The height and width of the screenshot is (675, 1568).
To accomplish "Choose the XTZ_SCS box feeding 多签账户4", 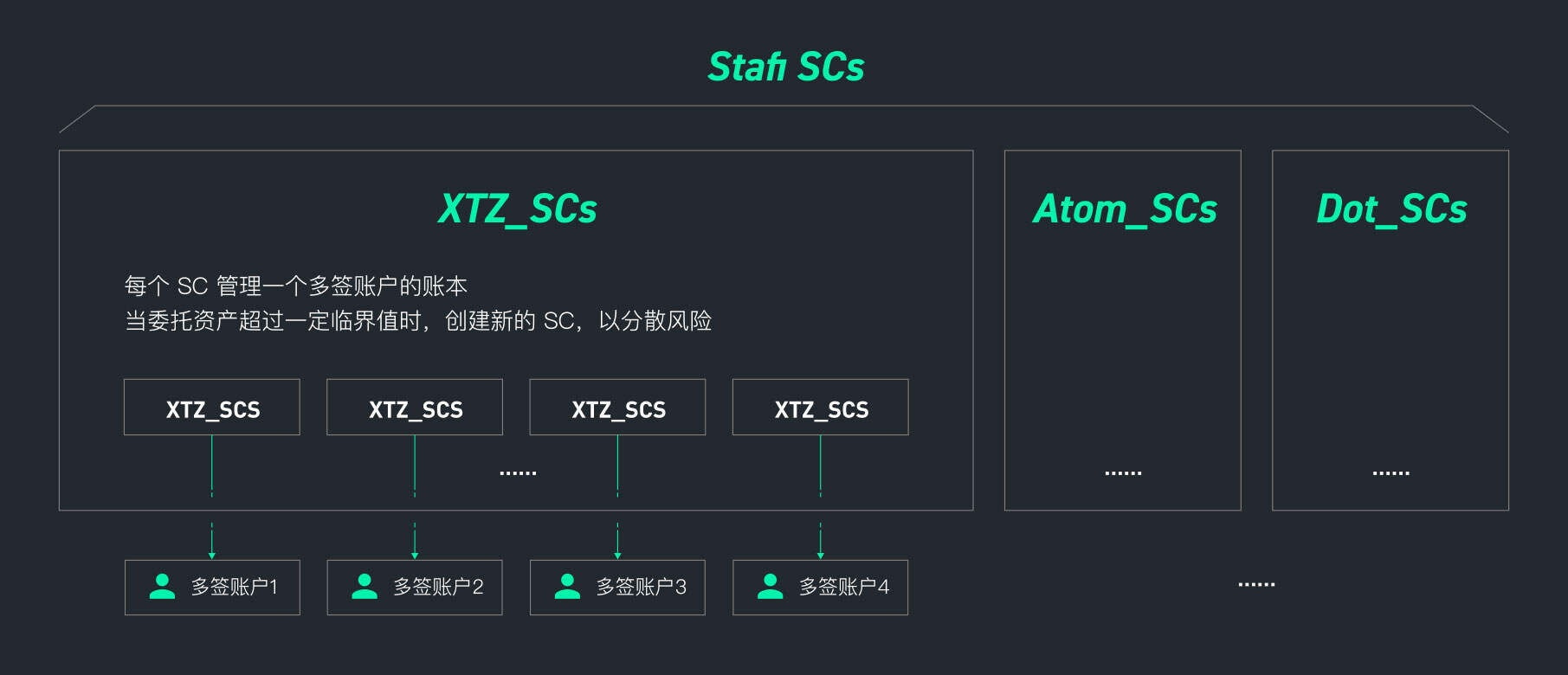I will coord(821,408).
